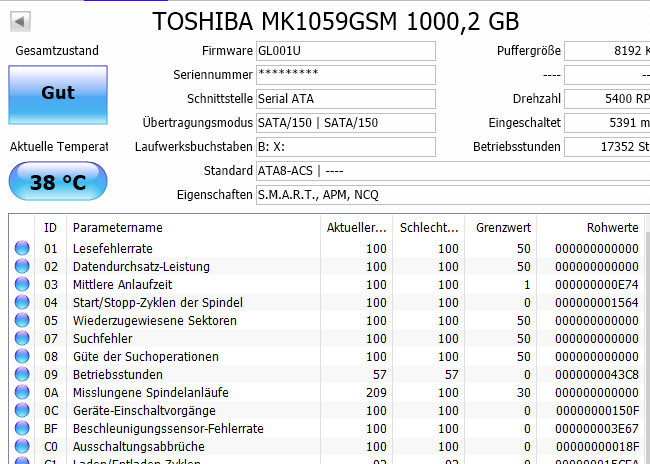The height and width of the screenshot is (464, 650).
Task: Click raw value 00000000018F
Action: coord(597,447)
